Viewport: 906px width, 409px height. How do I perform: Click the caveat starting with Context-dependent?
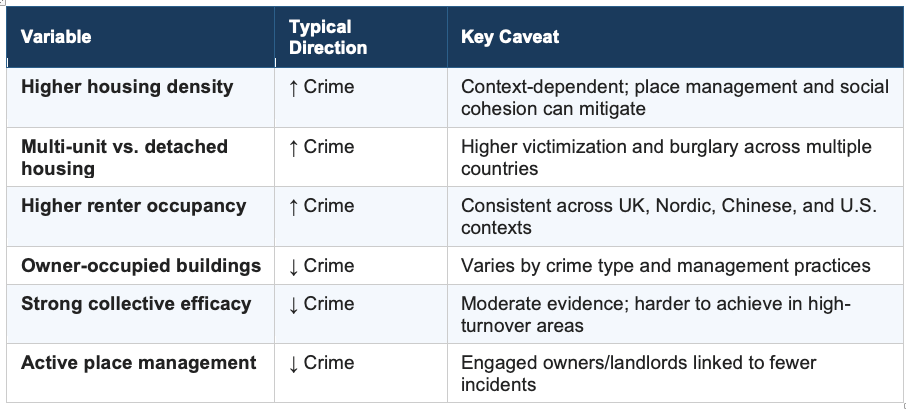(x=674, y=97)
